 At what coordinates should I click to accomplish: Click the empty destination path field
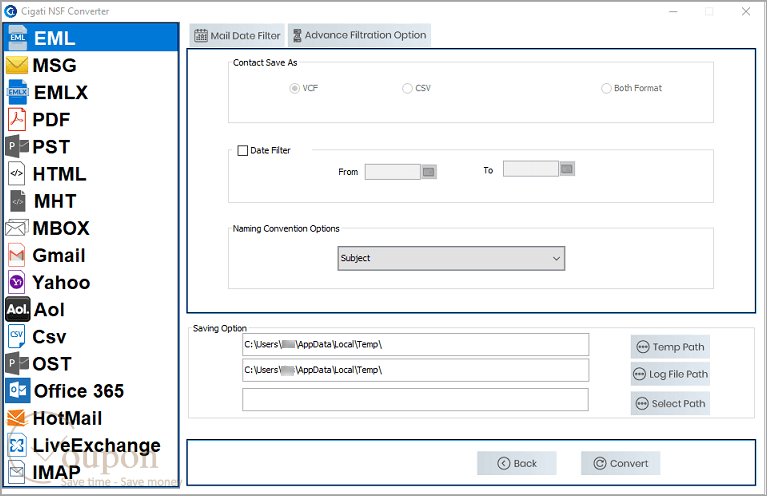point(415,400)
